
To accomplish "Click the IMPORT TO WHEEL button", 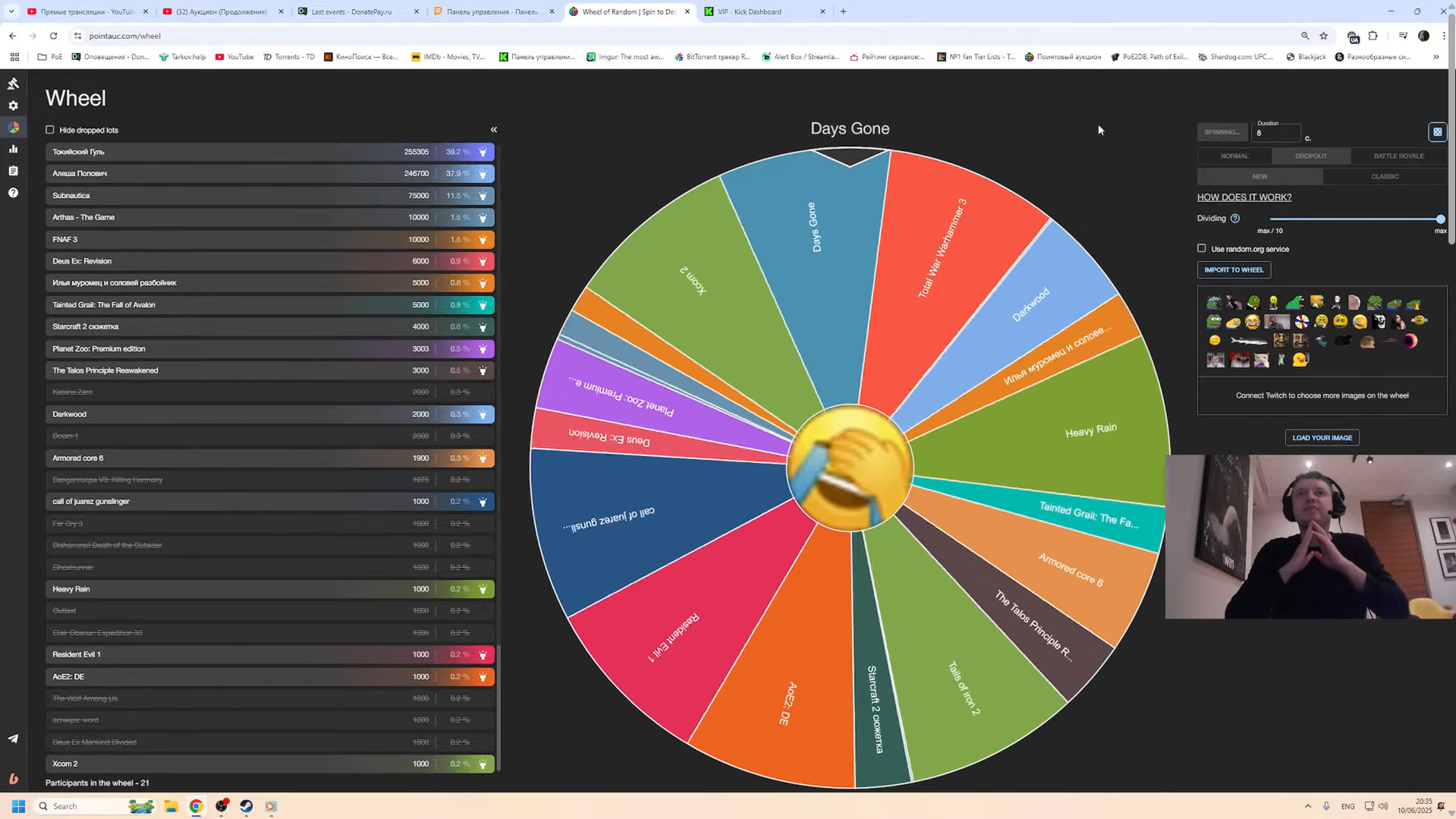I will (1234, 270).
